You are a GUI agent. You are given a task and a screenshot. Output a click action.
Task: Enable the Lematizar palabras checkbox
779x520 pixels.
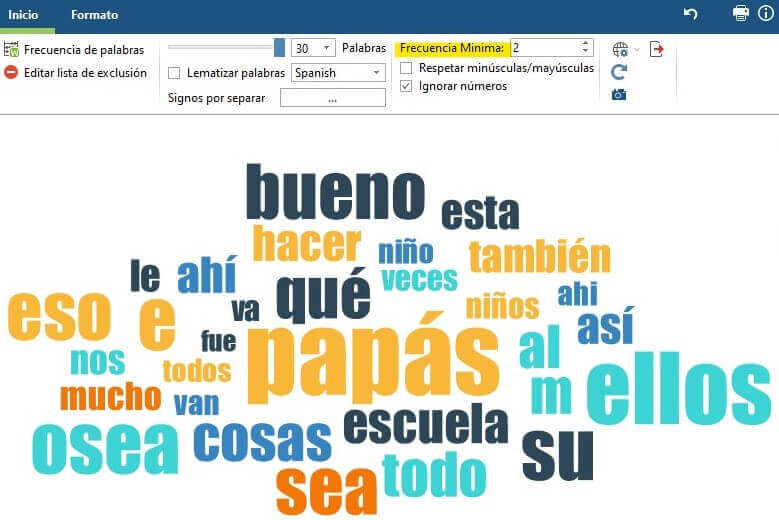pyautogui.click(x=175, y=73)
